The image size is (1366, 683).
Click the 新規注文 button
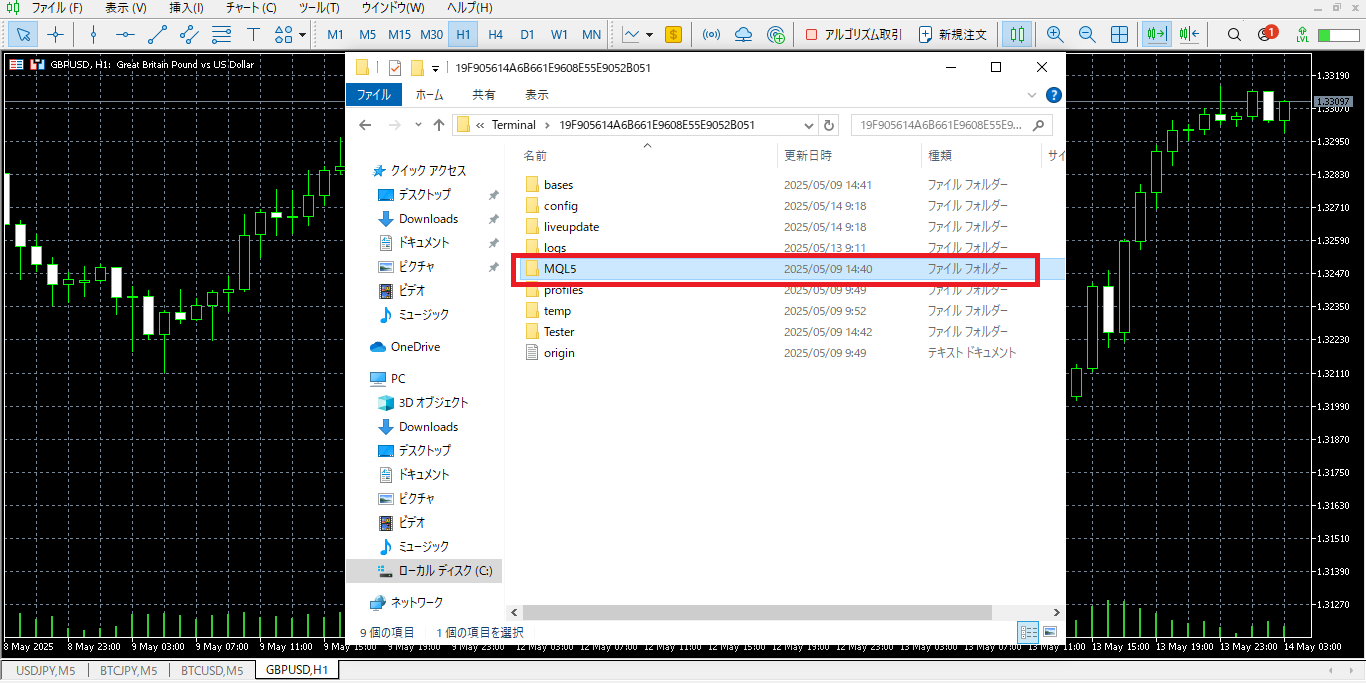pos(952,34)
